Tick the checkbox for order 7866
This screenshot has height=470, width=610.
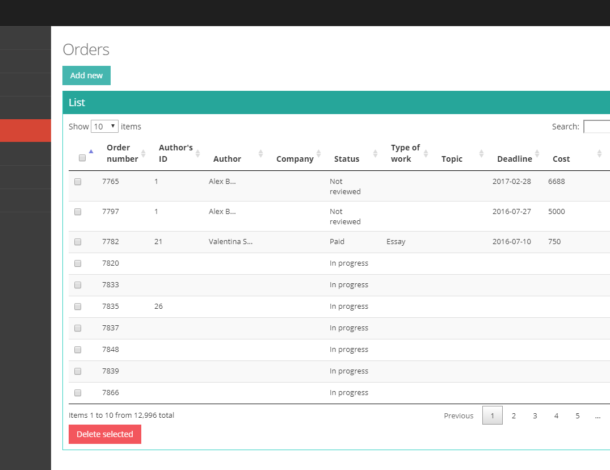coord(78,393)
